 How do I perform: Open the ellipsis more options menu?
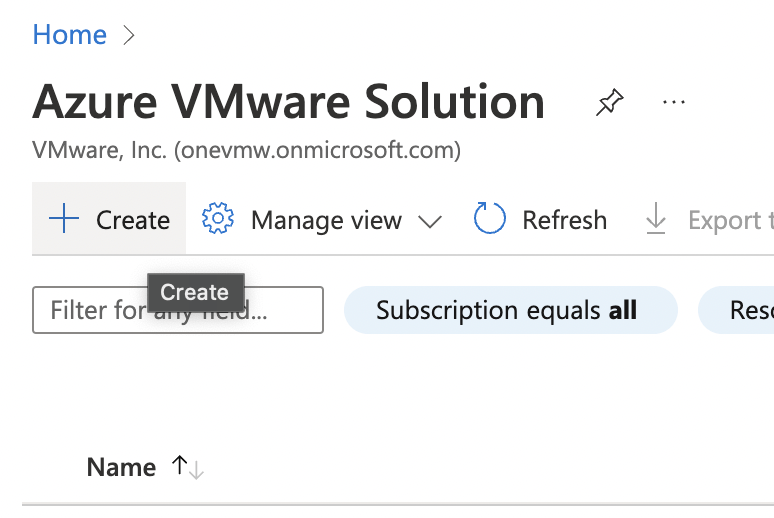674,103
